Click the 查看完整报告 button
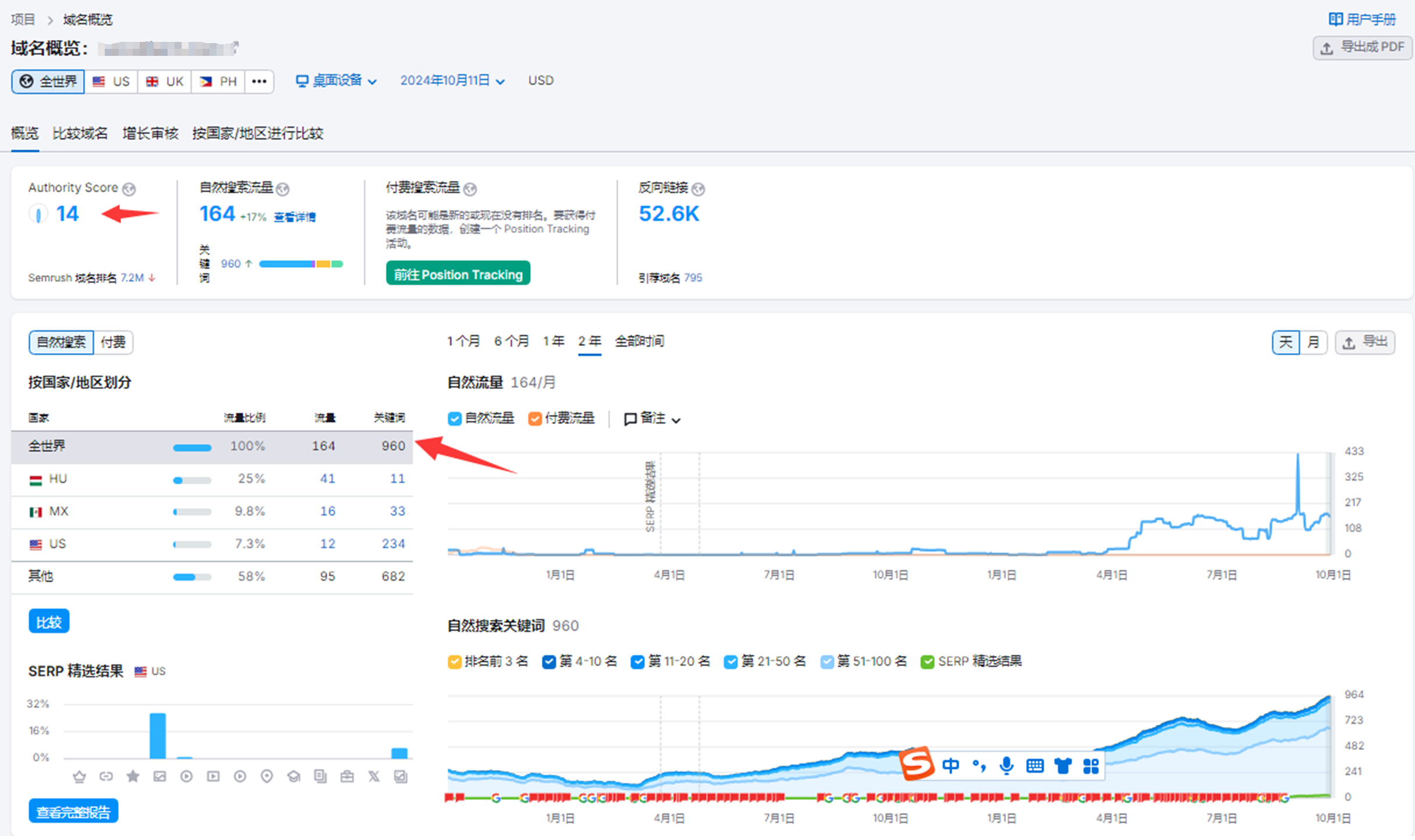 [73, 811]
